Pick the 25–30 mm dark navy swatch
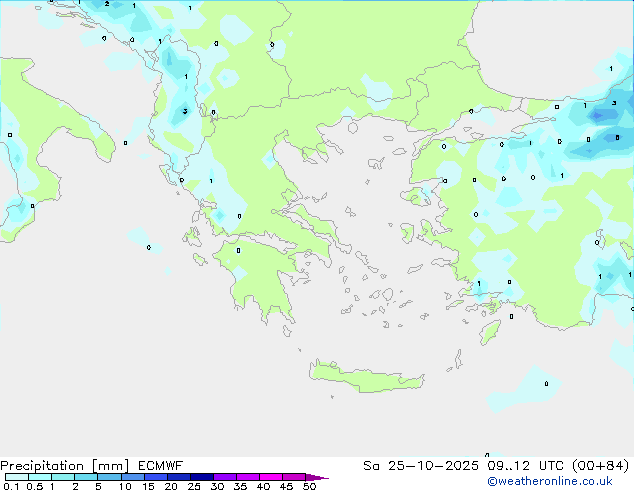Screen dimensions: 634x490 tap(201, 477)
